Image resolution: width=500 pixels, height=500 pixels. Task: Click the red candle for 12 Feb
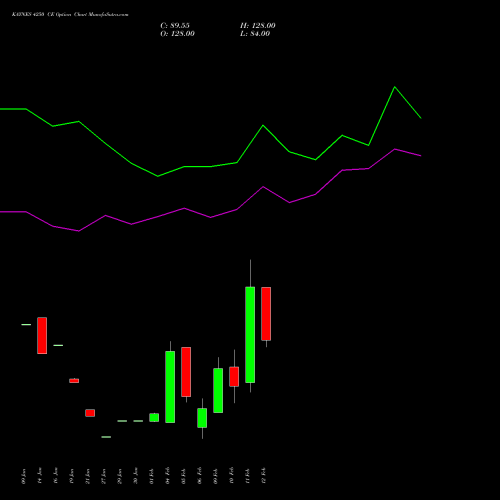pos(266,314)
